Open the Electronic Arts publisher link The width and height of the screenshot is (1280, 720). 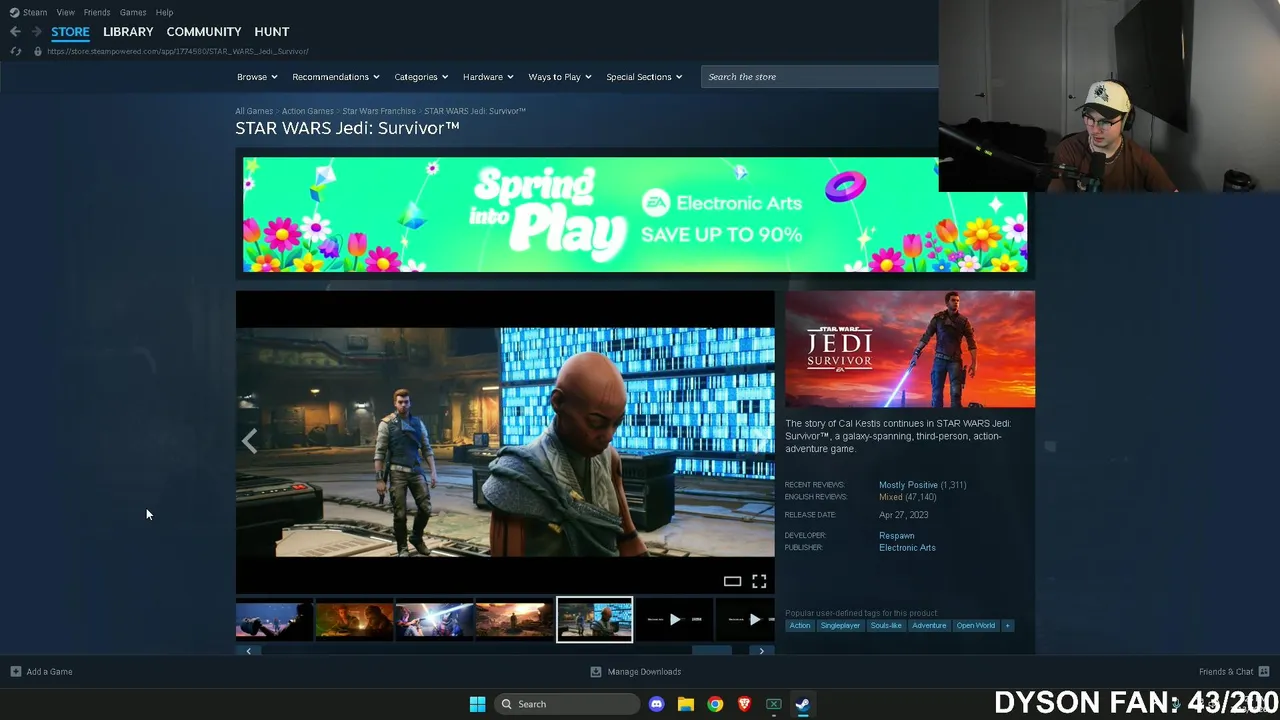(x=907, y=547)
